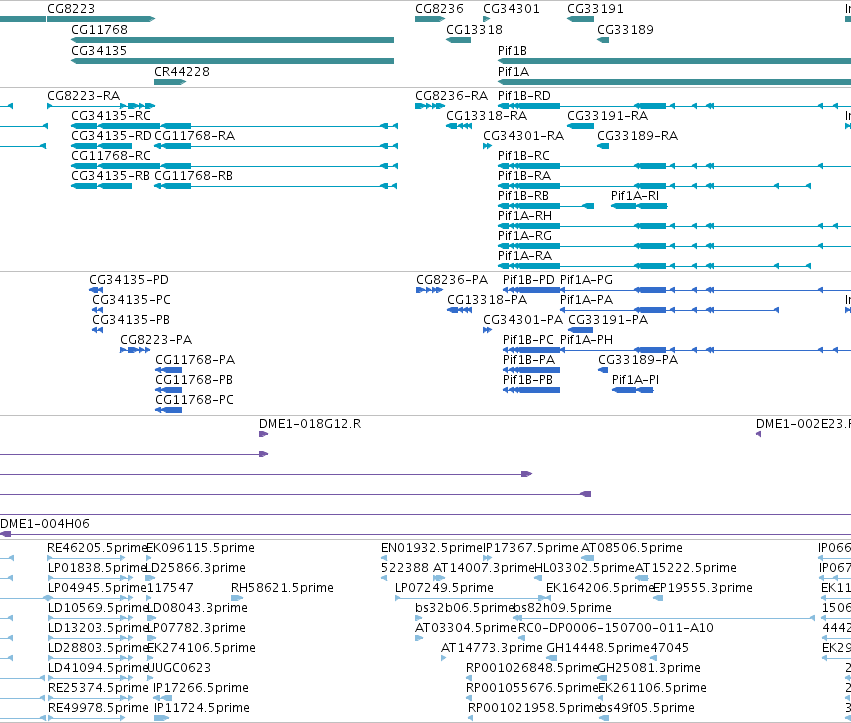The width and height of the screenshot is (851, 723).
Task: Select EST EN01932.5prime
Action: 431,548
